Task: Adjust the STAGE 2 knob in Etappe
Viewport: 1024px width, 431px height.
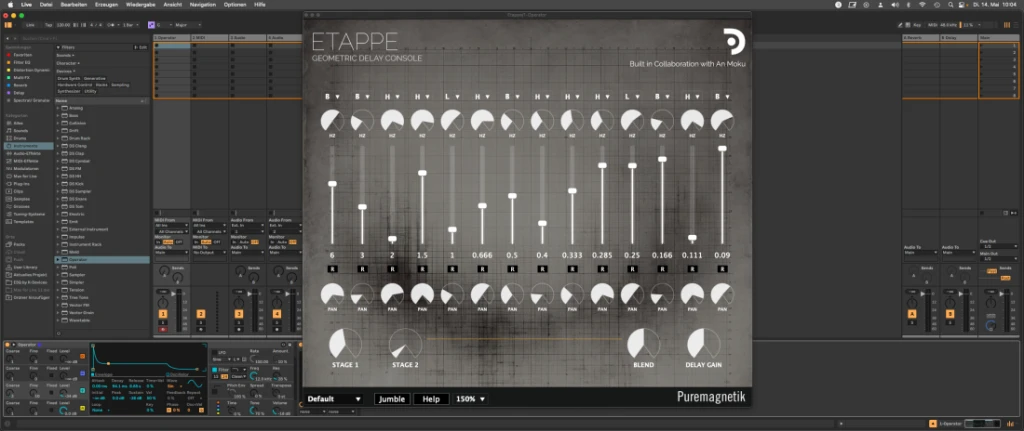Action: [405, 344]
